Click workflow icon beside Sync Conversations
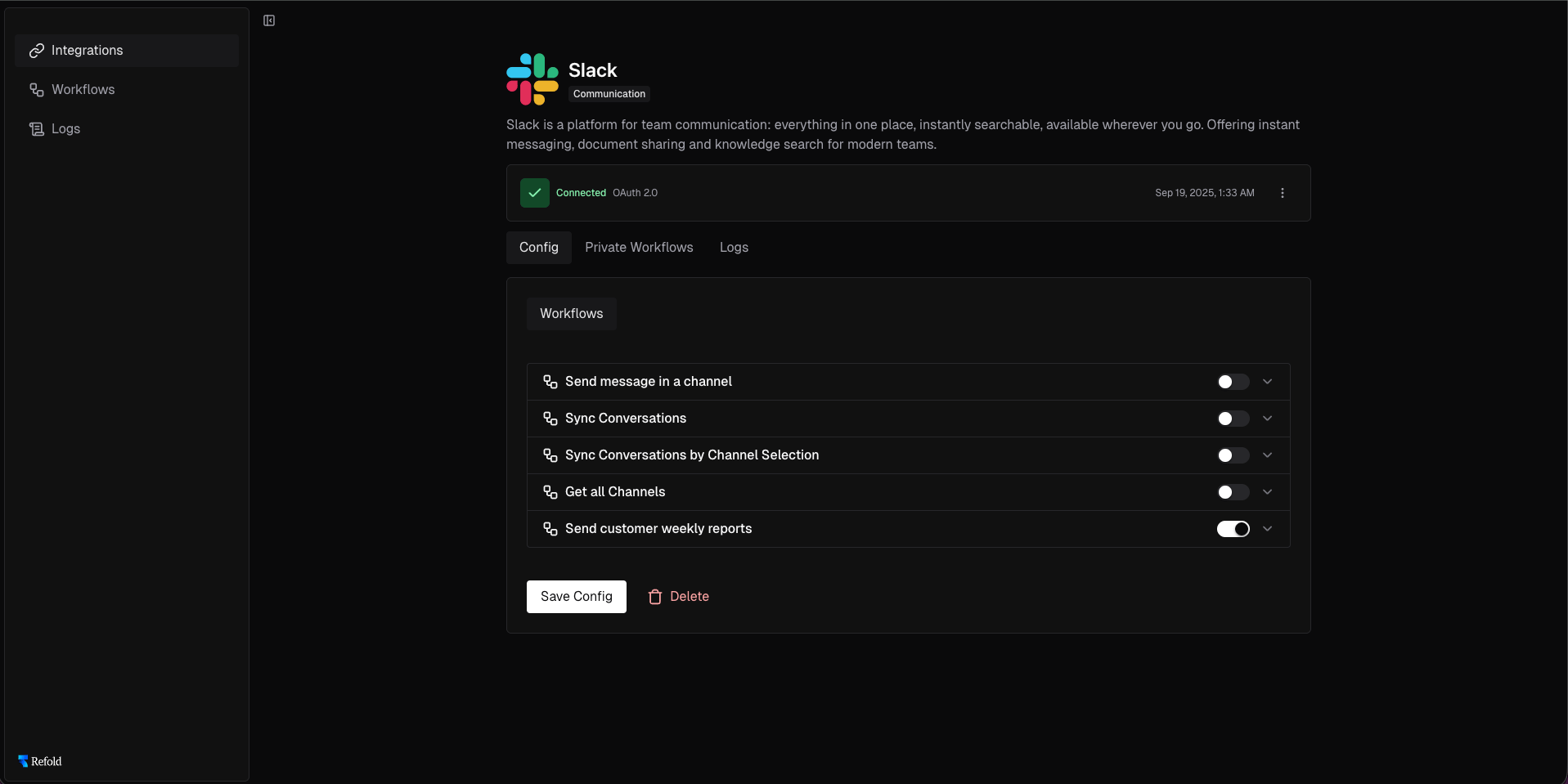1568x784 pixels. coord(550,419)
